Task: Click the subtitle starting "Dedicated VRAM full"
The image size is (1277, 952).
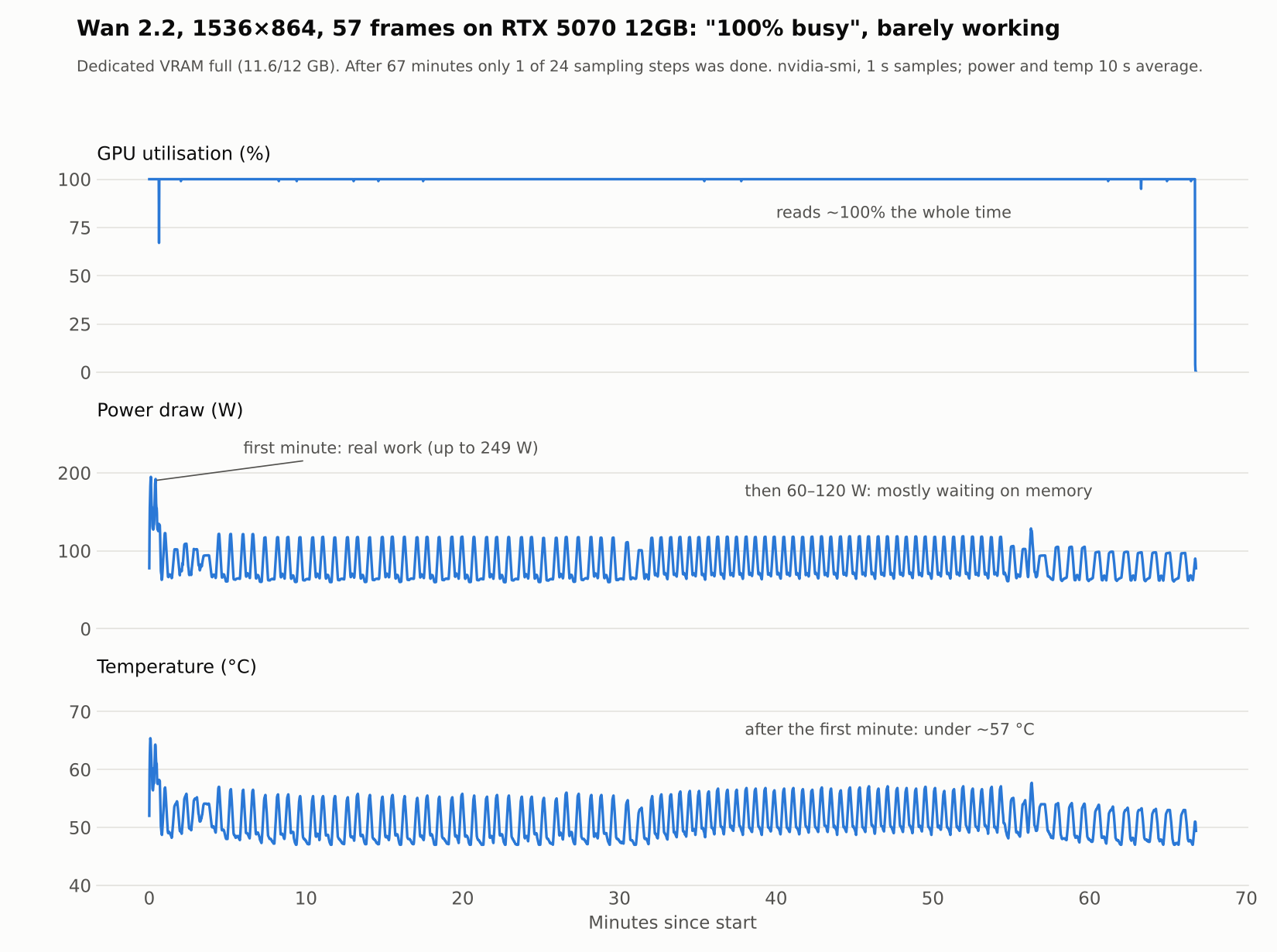Action: pos(639,67)
